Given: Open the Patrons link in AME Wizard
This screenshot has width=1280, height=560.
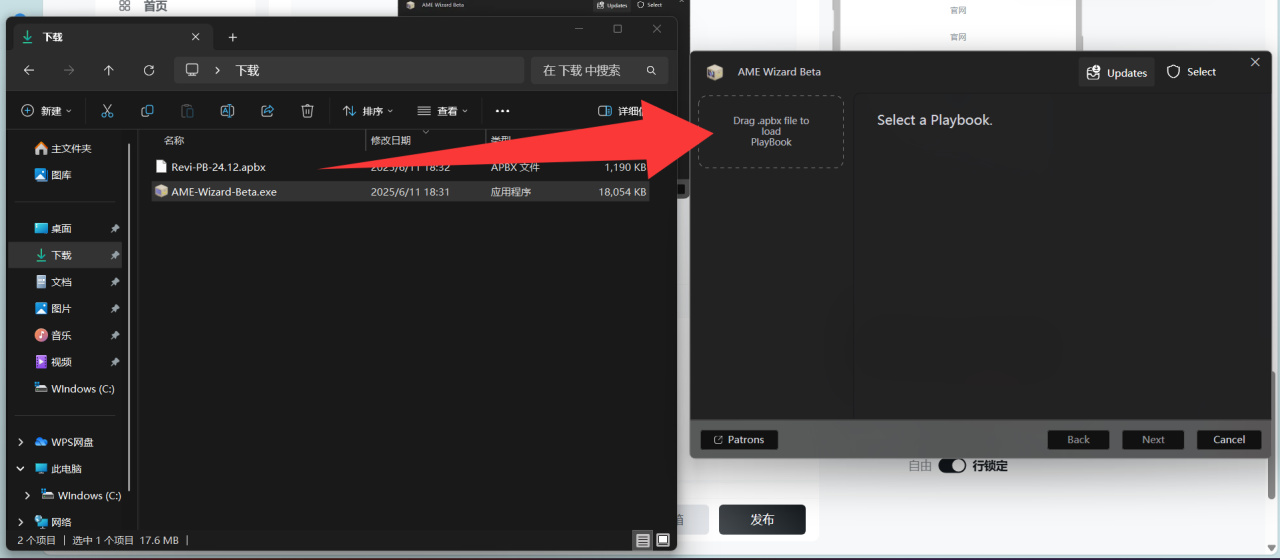Looking at the screenshot, I should [x=739, y=440].
